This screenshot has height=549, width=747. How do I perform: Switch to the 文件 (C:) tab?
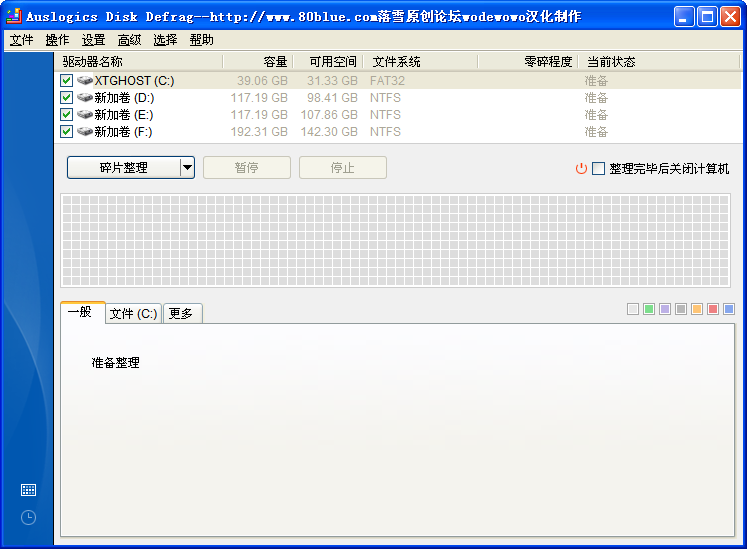coord(133,313)
